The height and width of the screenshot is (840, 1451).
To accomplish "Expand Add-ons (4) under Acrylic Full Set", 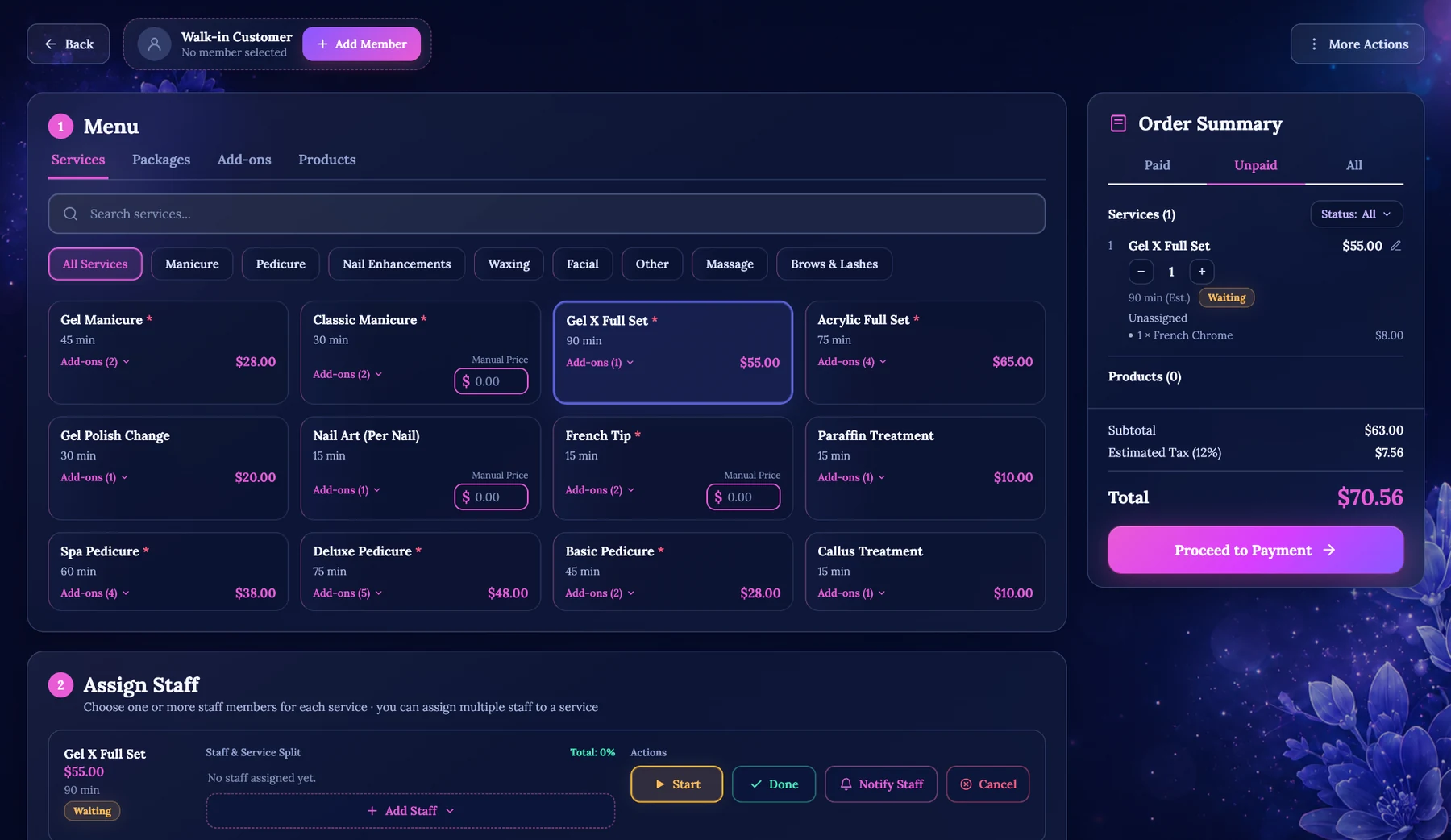I will point(852,362).
